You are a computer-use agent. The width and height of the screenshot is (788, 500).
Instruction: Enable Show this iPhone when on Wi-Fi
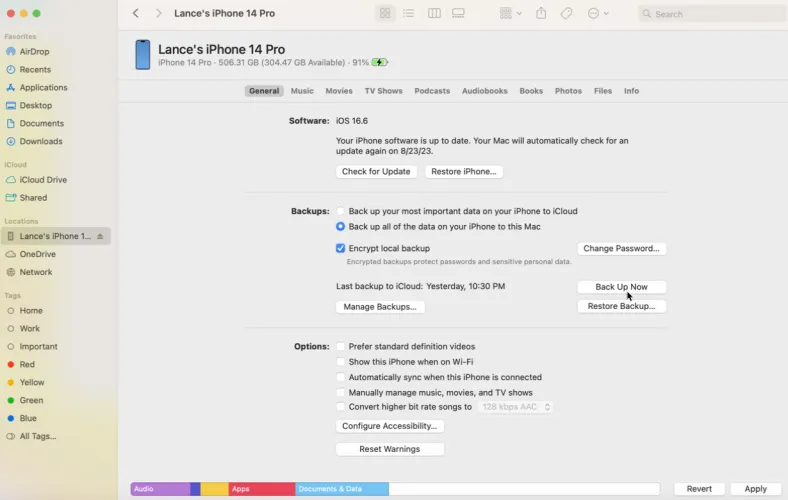click(x=341, y=362)
